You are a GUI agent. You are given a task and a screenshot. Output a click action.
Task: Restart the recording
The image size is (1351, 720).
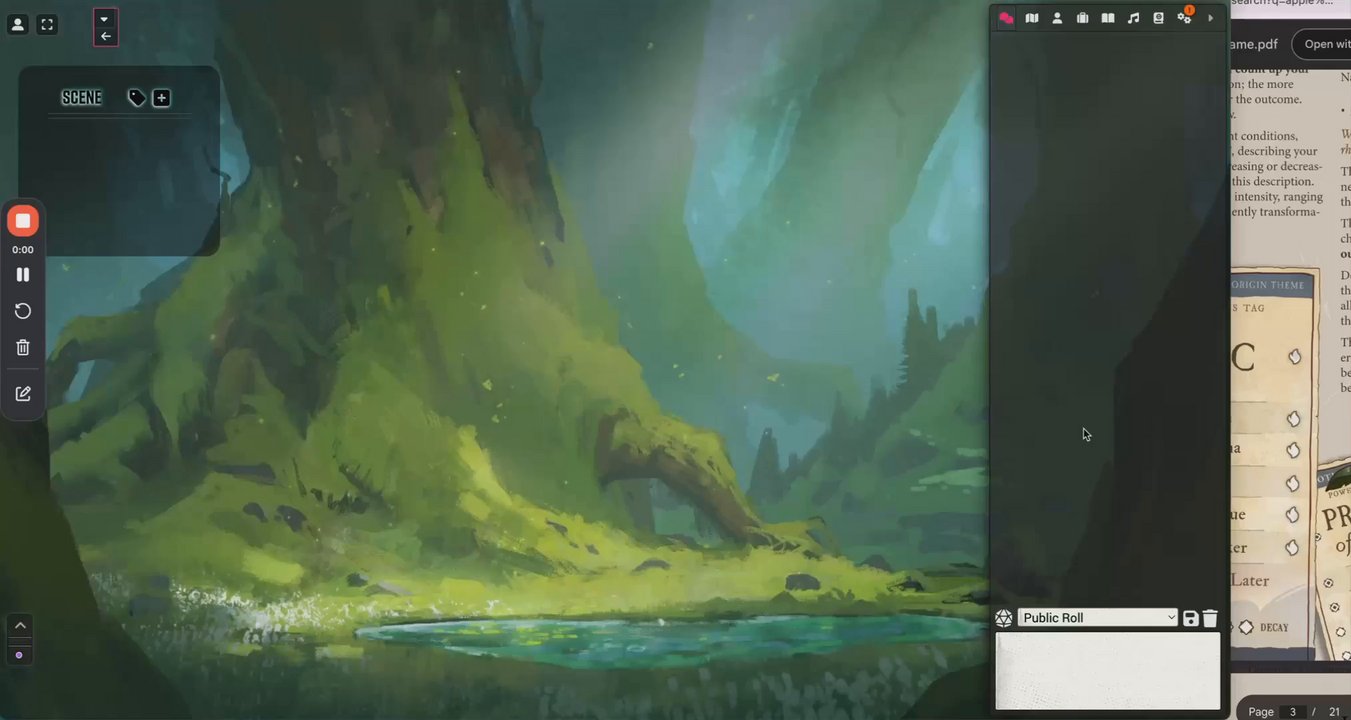23,311
